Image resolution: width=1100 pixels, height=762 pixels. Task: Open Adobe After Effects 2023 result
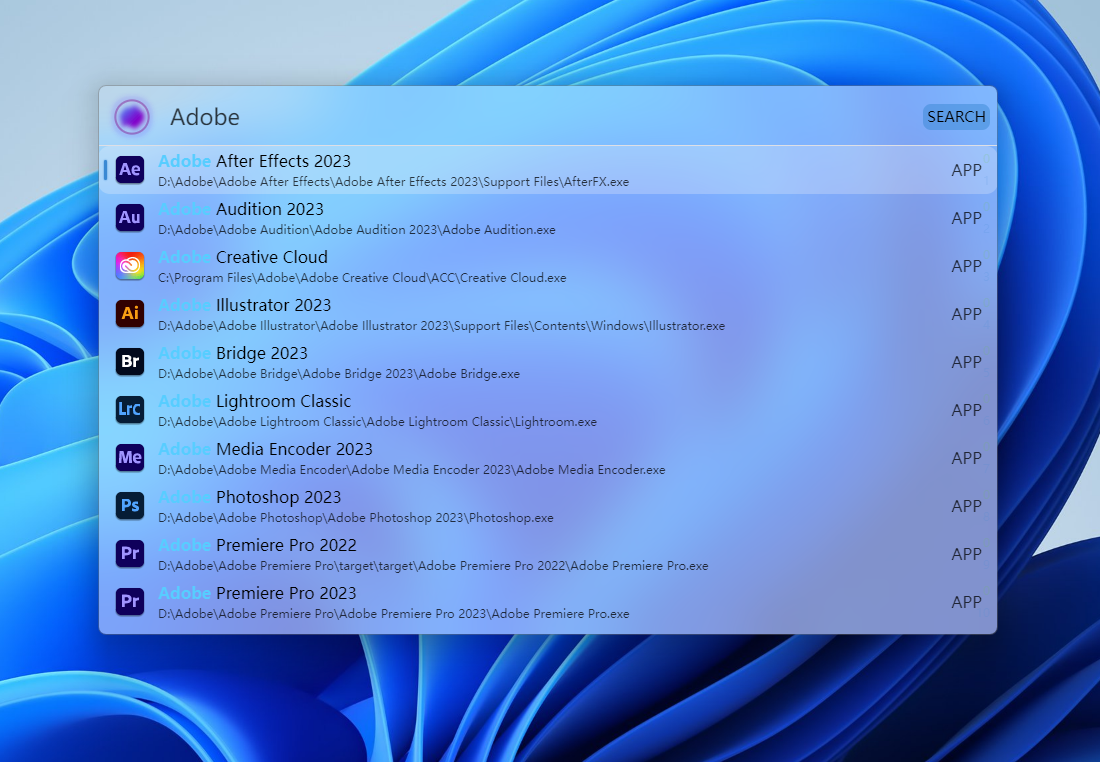(x=548, y=170)
